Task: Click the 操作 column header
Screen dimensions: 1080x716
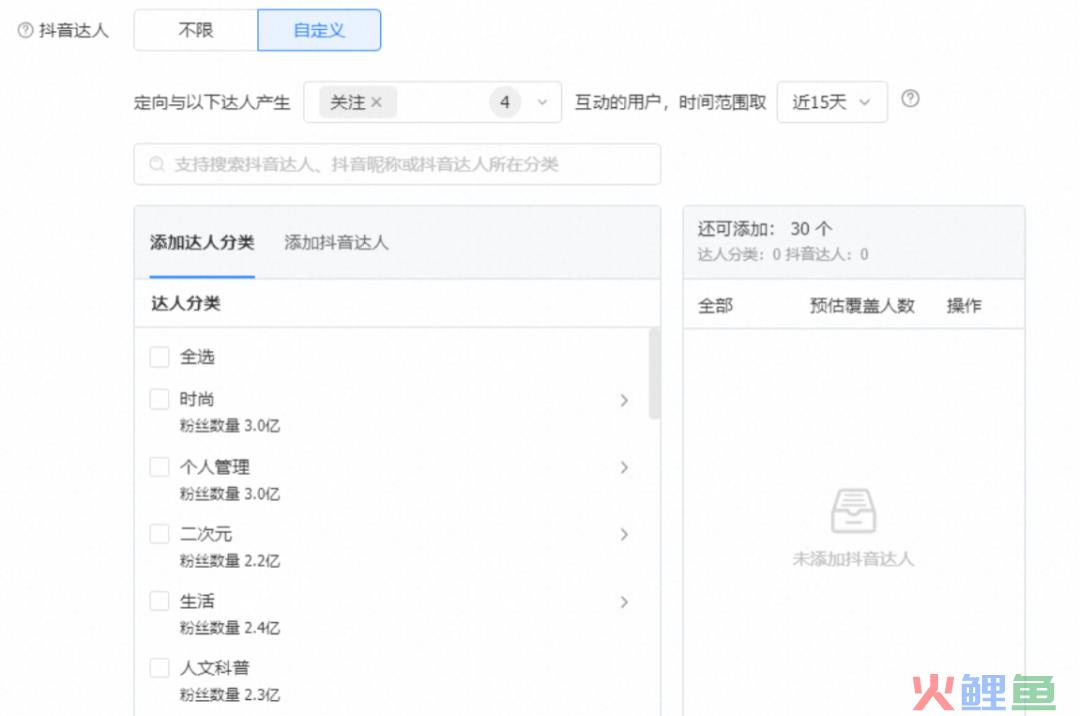Action: click(x=964, y=305)
